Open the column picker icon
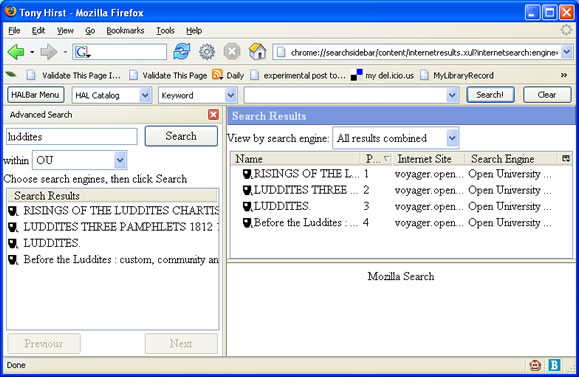 coord(565,159)
